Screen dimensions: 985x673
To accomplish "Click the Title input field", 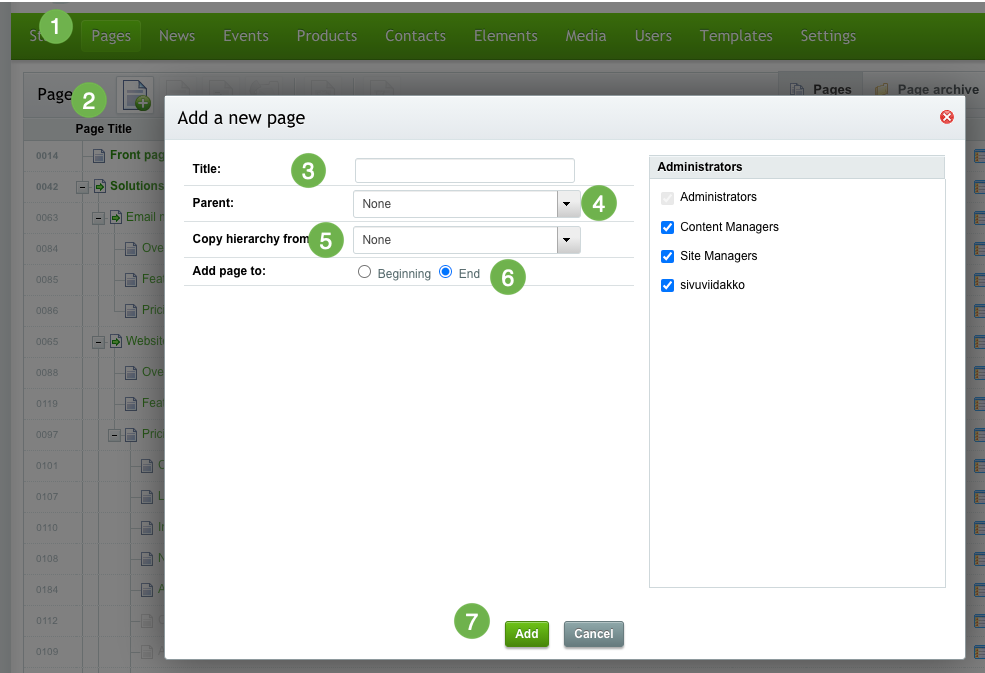I will click(464, 170).
